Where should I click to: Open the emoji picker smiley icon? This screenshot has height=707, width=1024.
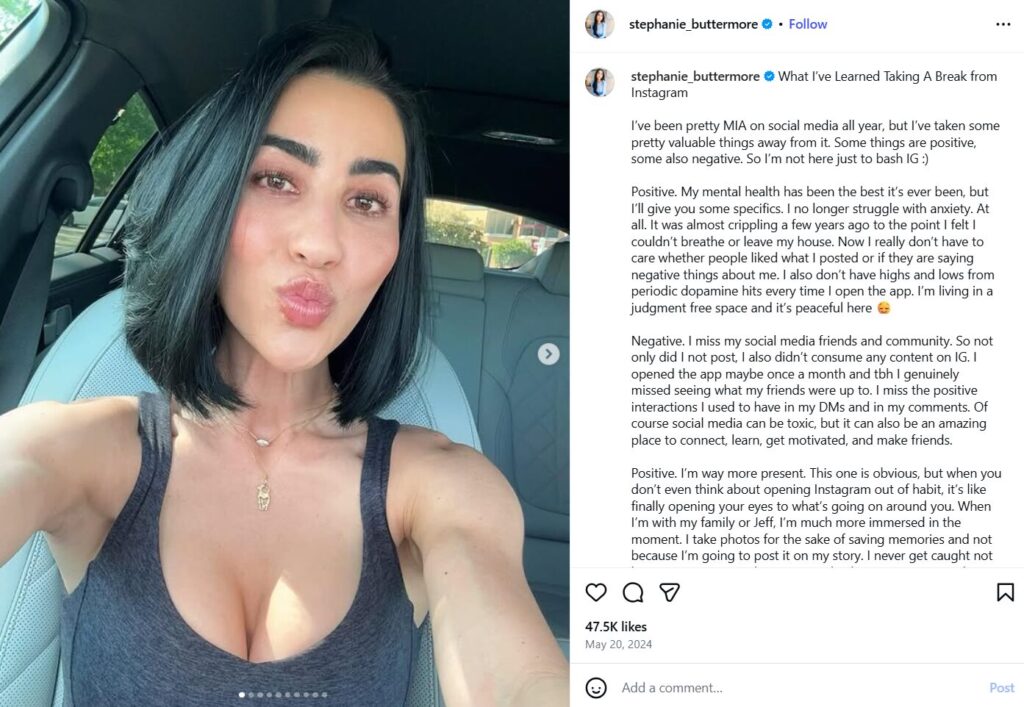[x=596, y=687]
